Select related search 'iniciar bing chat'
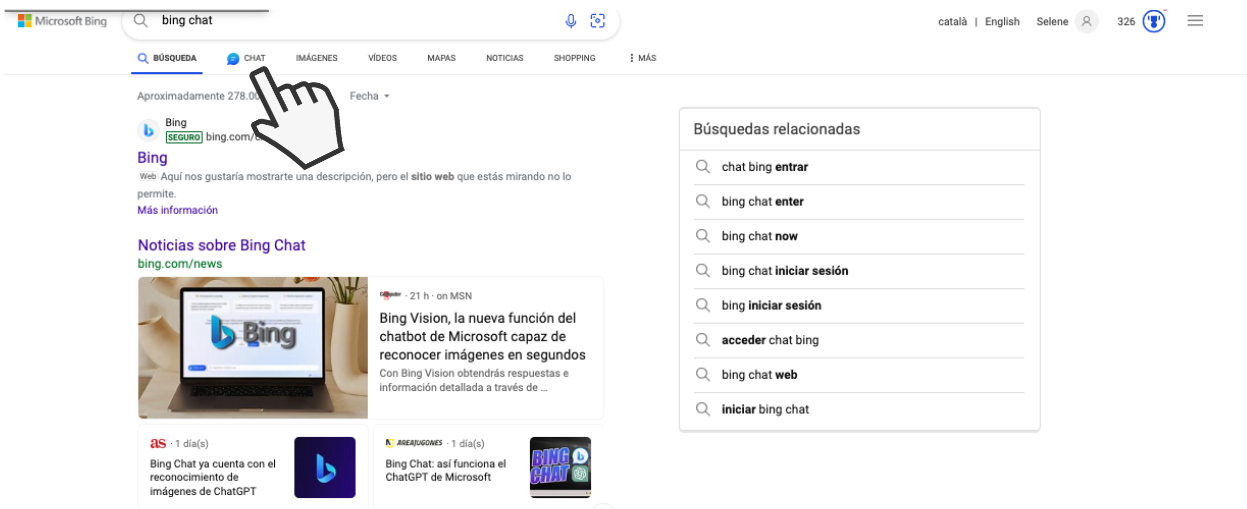The height and width of the screenshot is (509, 1247). (x=765, y=409)
